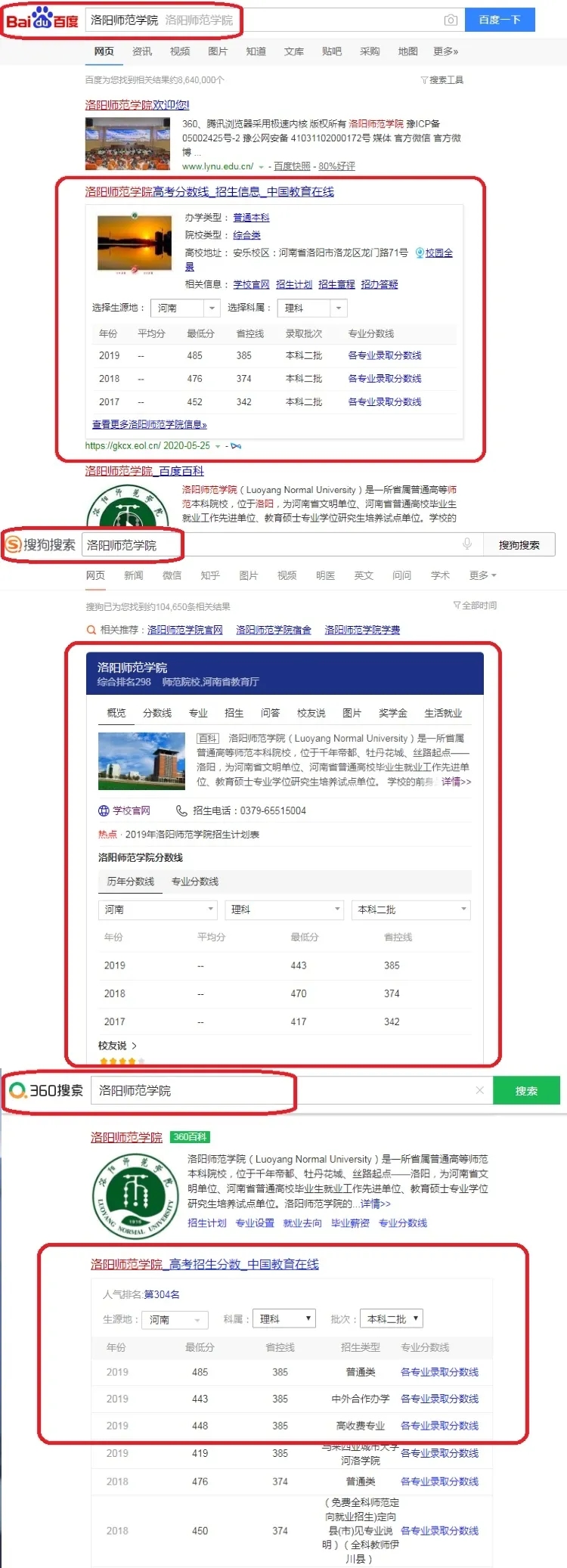Image resolution: width=567 pixels, height=1568 pixels.
Task: Expand Sogou card 本科二批 dropdown
Action: tap(411, 910)
